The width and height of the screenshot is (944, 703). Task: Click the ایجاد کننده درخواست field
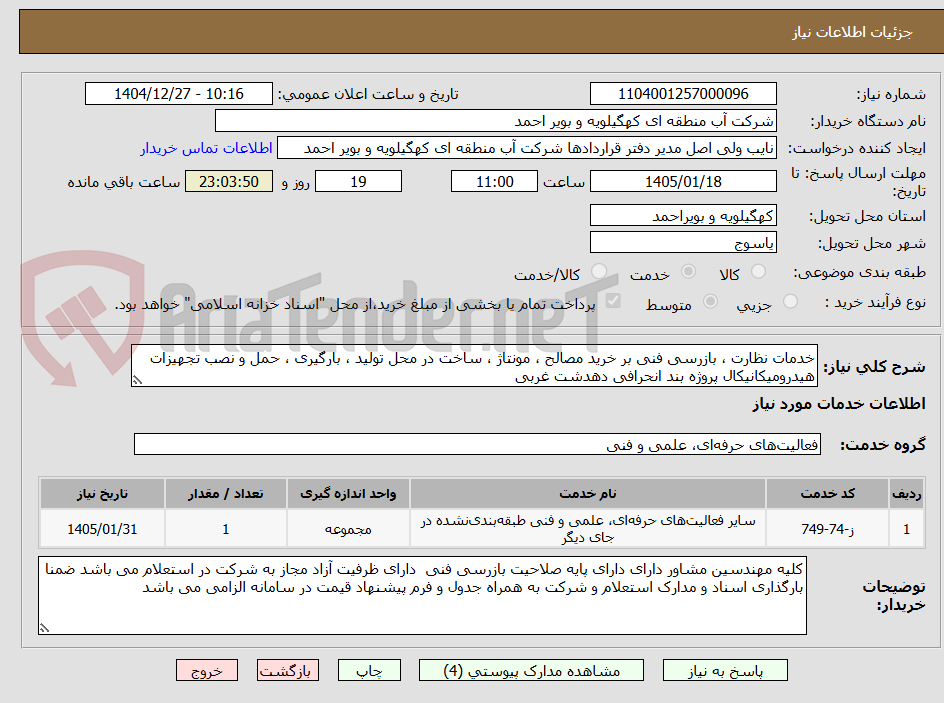527,148
